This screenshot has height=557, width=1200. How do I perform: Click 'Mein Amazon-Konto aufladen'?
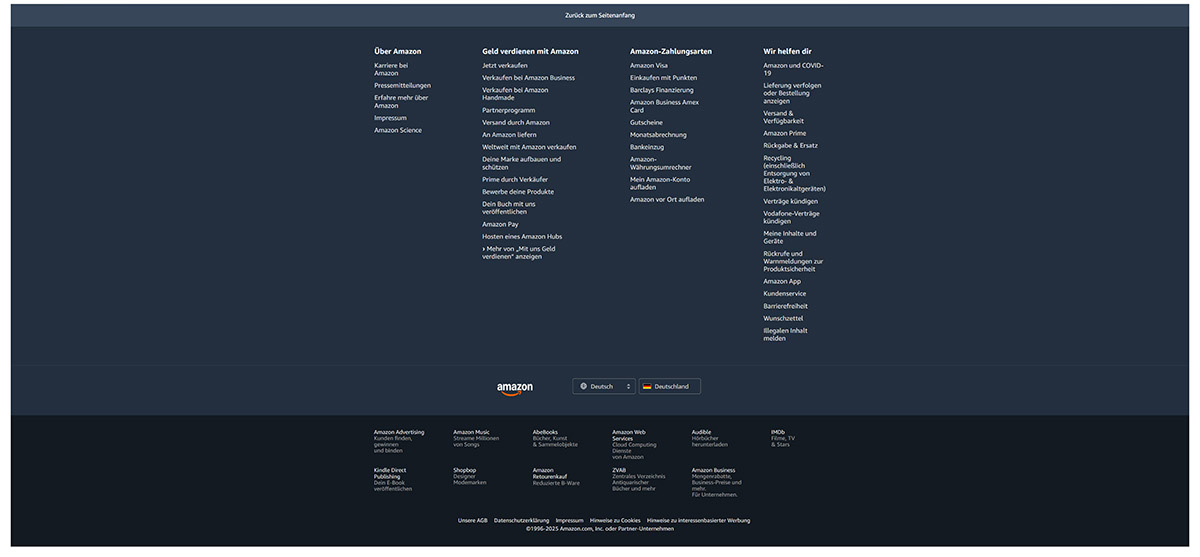tap(660, 183)
